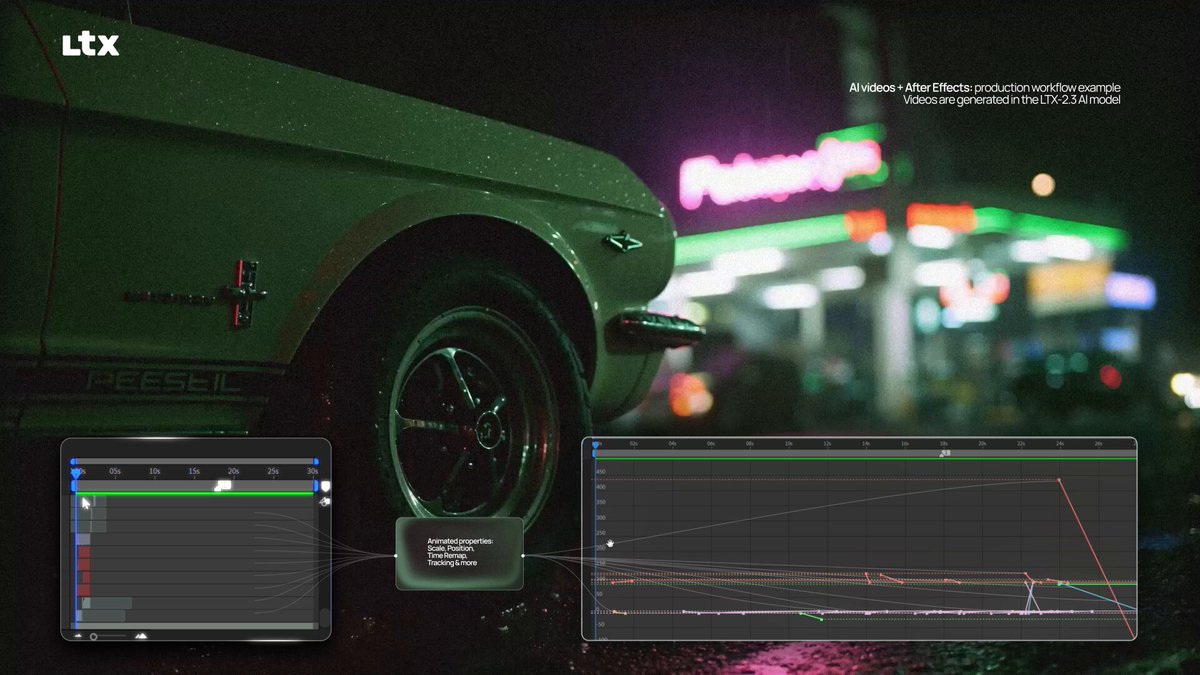1200x675 pixels.
Task: Click the timeline zoom slider knob
Action: [93, 636]
